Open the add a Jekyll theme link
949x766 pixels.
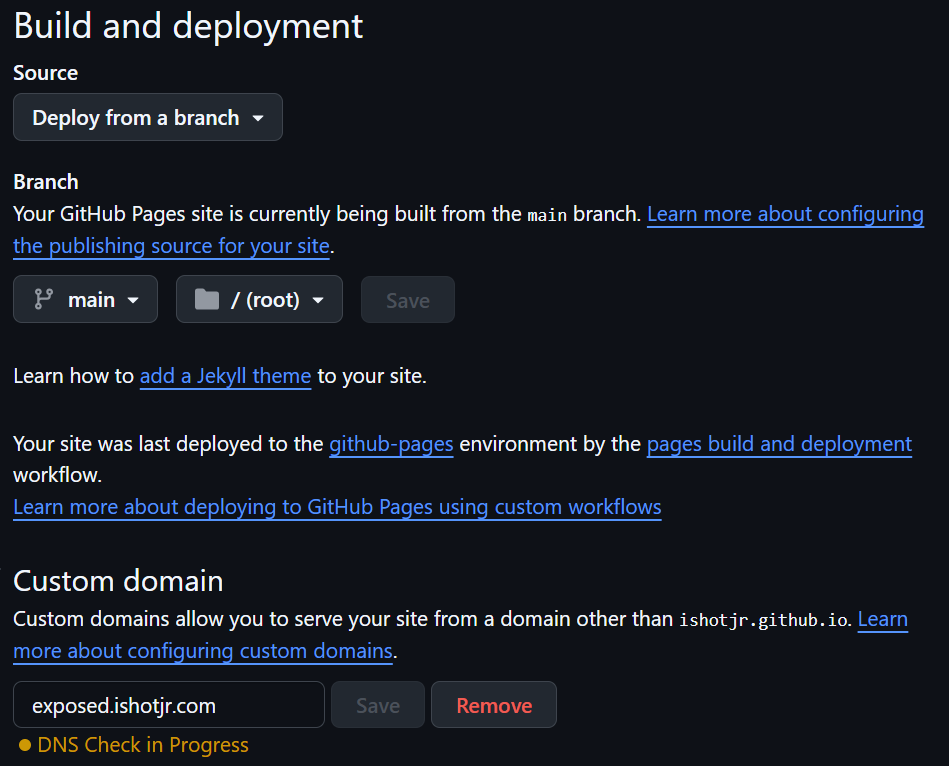tap(225, 376)
